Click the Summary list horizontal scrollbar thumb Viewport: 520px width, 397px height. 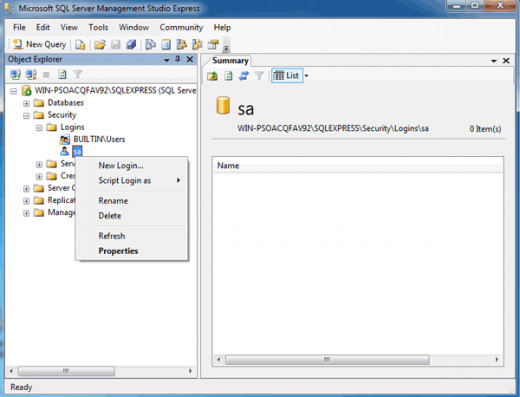coord(327,359)
